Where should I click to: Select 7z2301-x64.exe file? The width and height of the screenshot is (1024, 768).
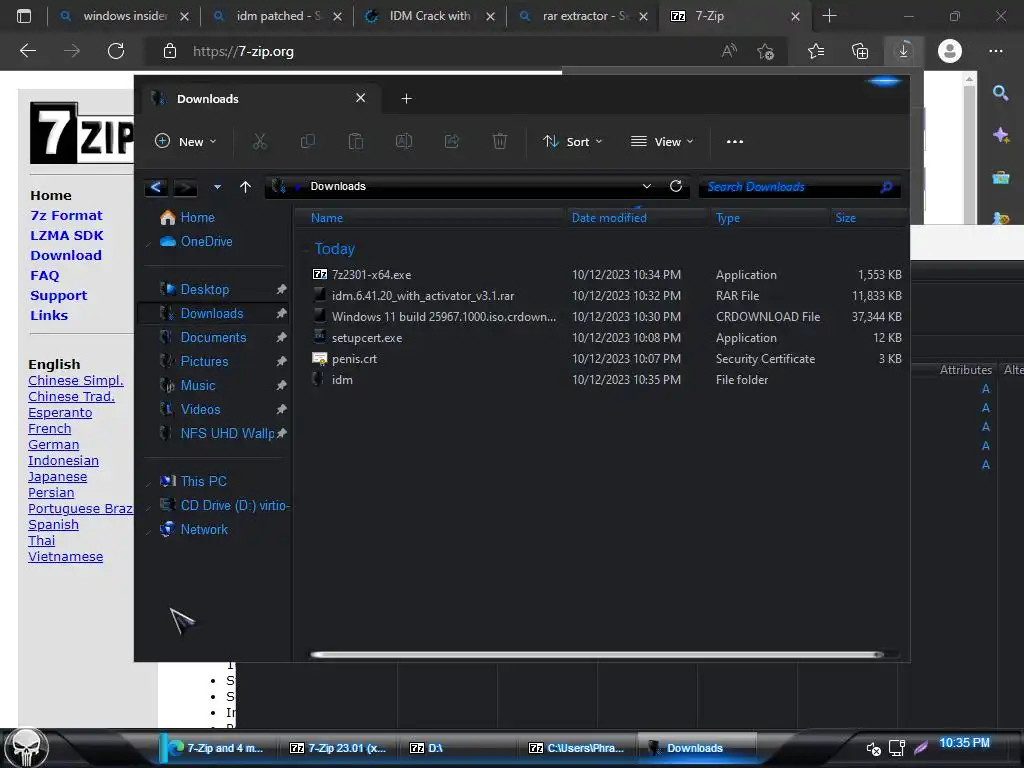tap(371, 275)
